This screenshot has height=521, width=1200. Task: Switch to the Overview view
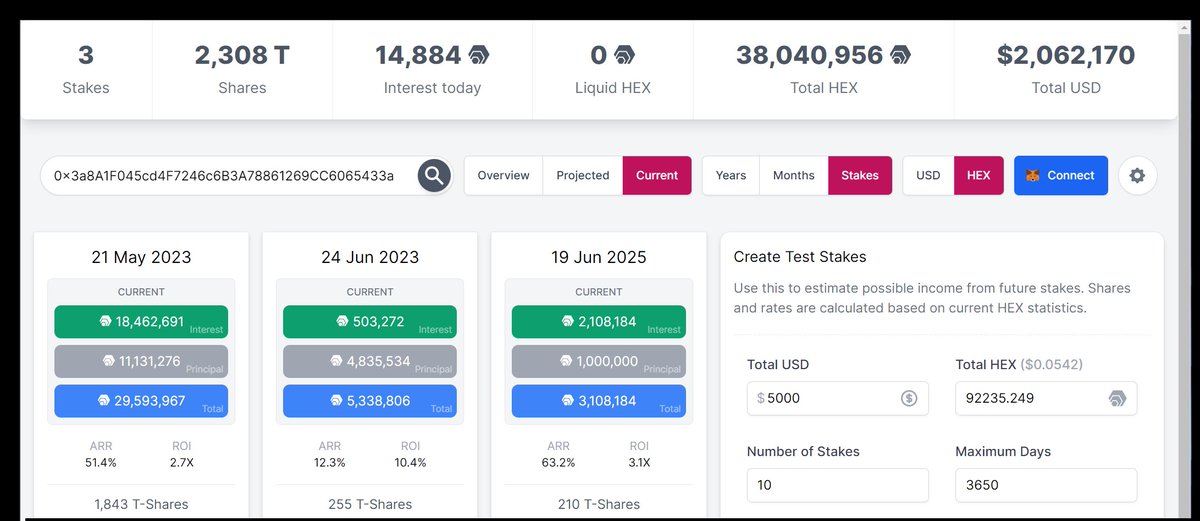point(503,175)
